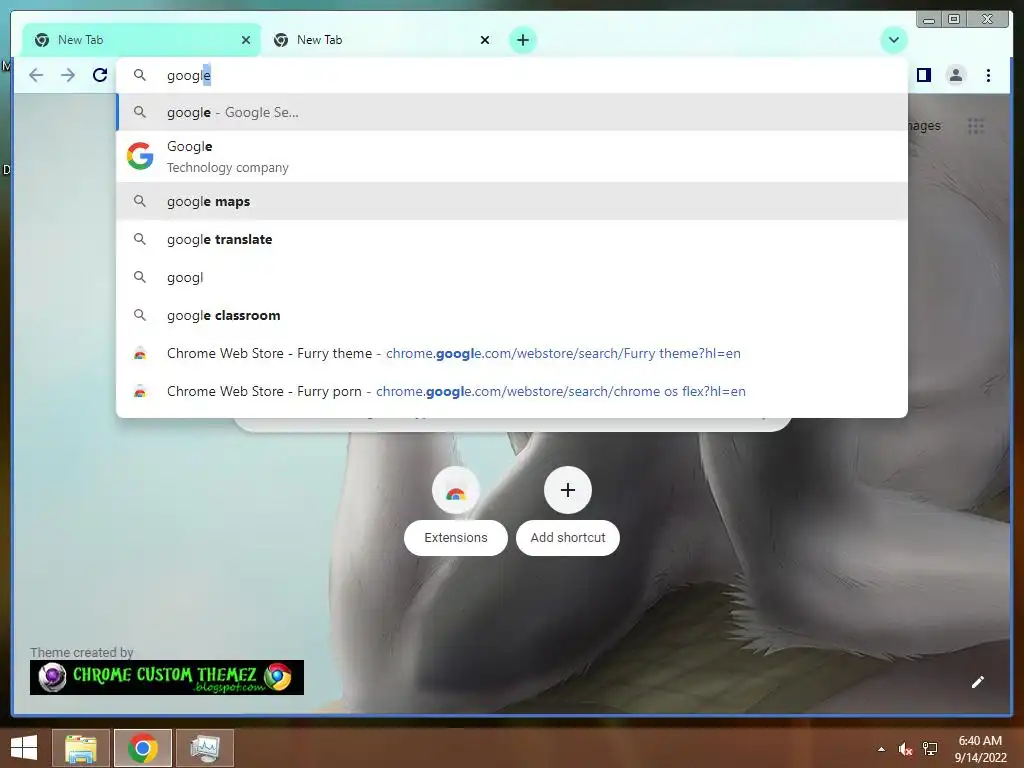Click the Google G logo icon
Image resolution: width=1024 pixels, height=768 pixels.
tap(140, 156)
